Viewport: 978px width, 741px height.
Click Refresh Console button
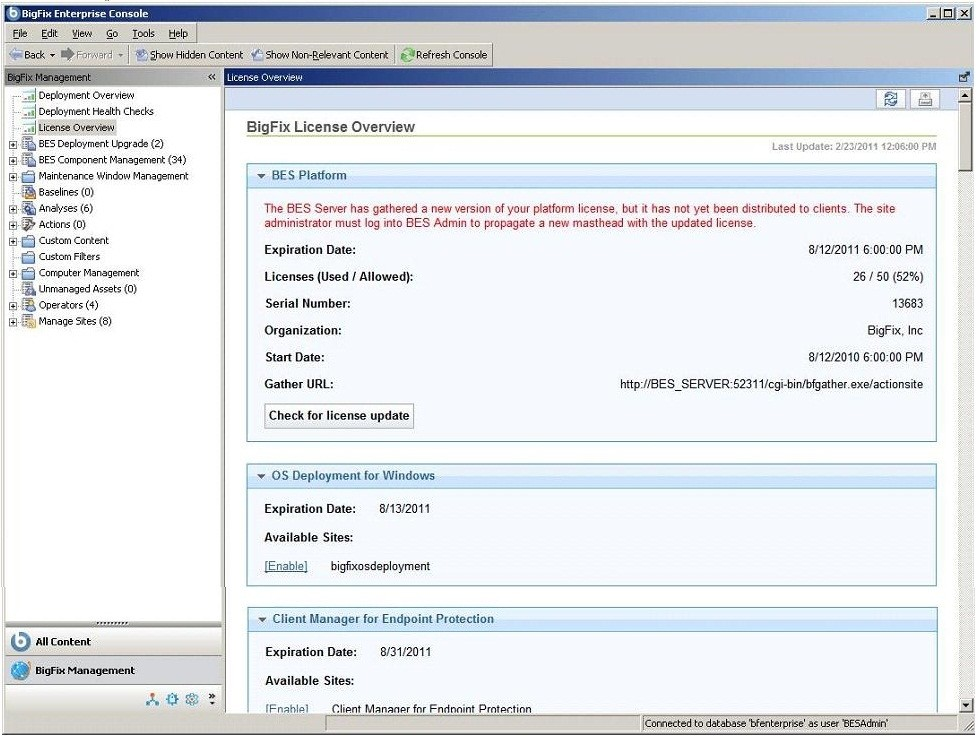point(444,55)
